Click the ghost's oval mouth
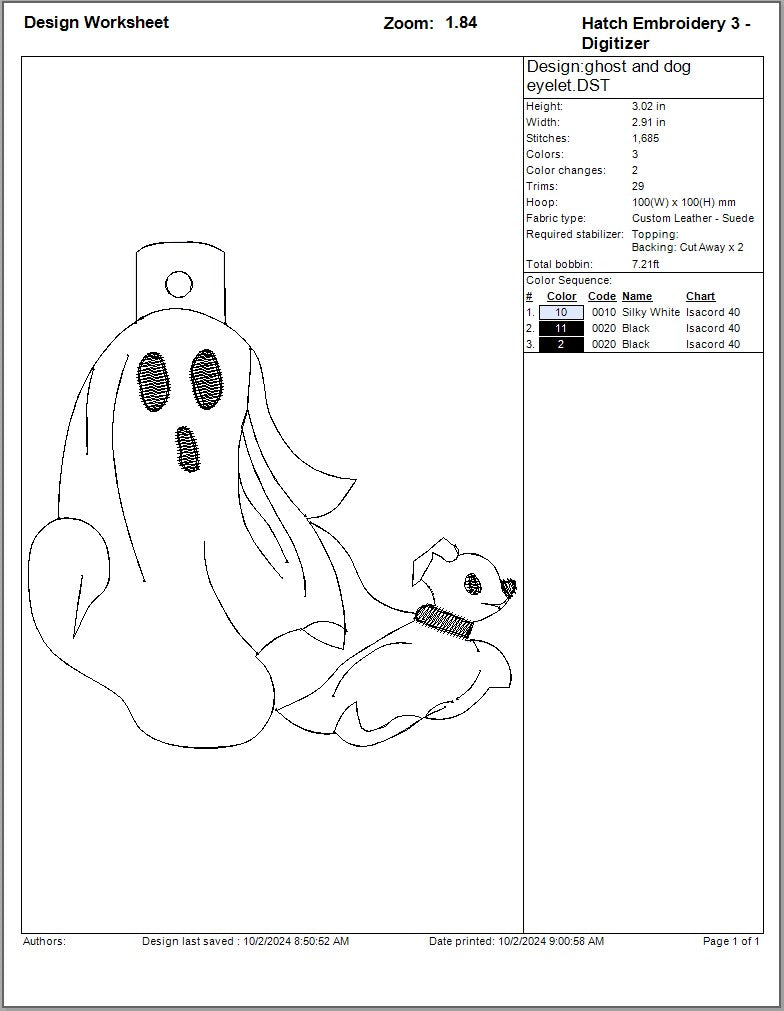The image size is (784, 1011). pos(186,447)
